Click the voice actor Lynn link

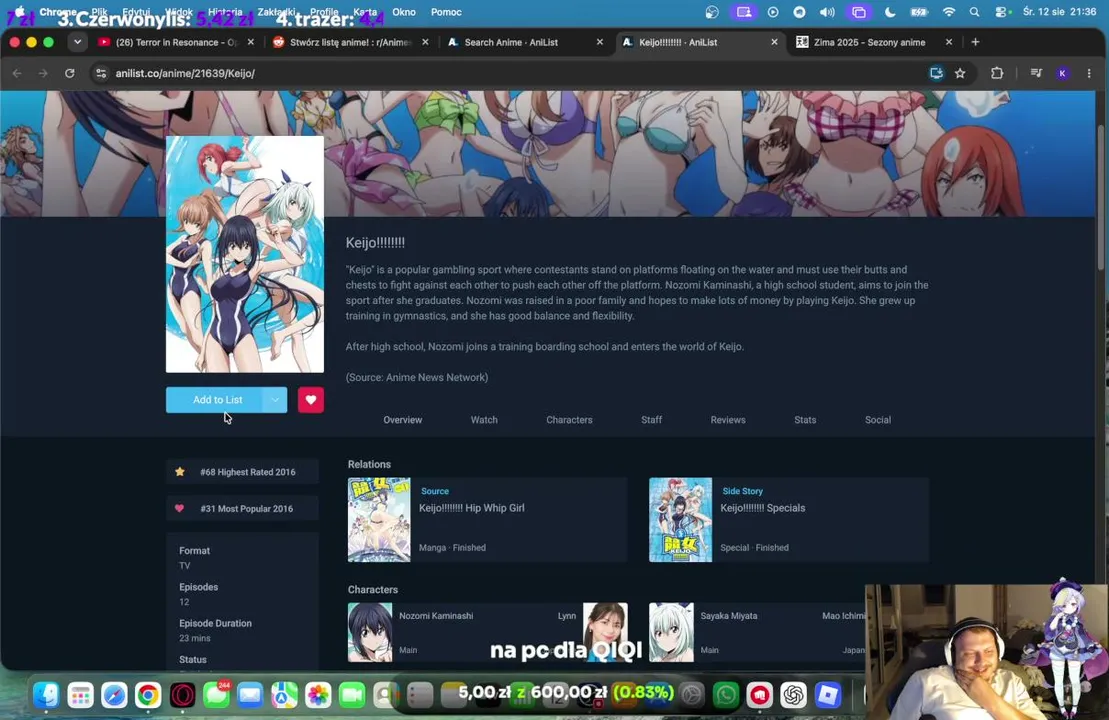click(x=567, y=615)
